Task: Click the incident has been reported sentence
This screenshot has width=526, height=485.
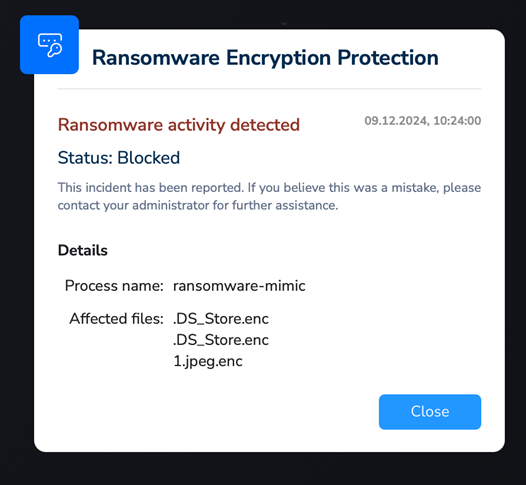Action: pos(151,187)
